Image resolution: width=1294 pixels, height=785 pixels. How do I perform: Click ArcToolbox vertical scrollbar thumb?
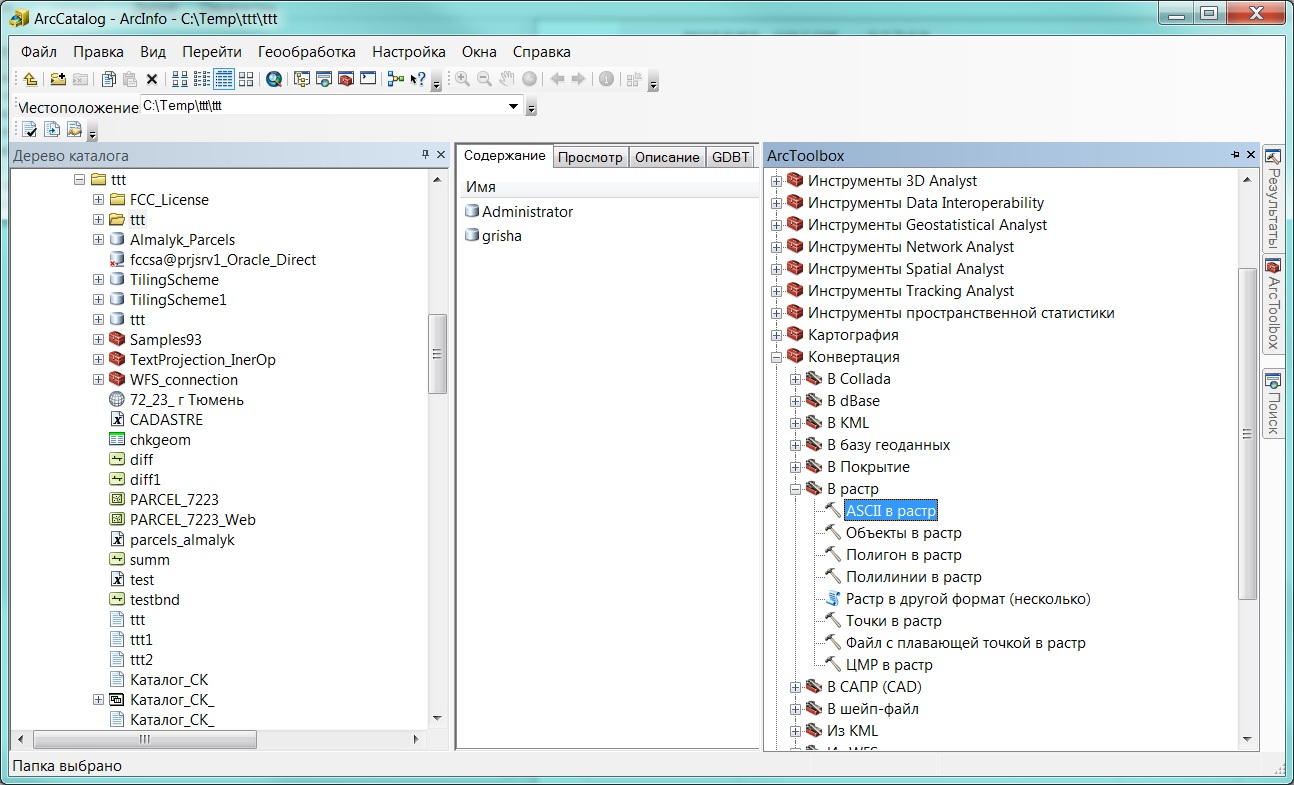[x=1247, y=434]
